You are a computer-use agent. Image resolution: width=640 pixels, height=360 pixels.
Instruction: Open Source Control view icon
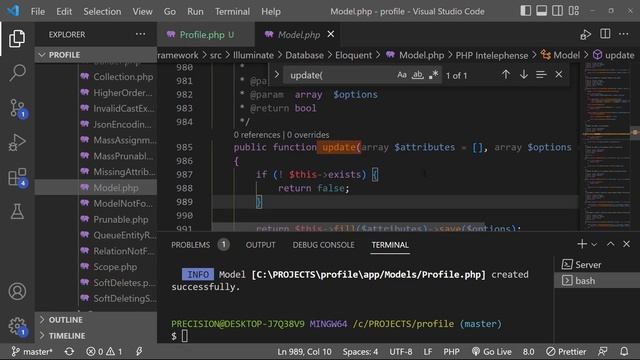click(17, 108)
